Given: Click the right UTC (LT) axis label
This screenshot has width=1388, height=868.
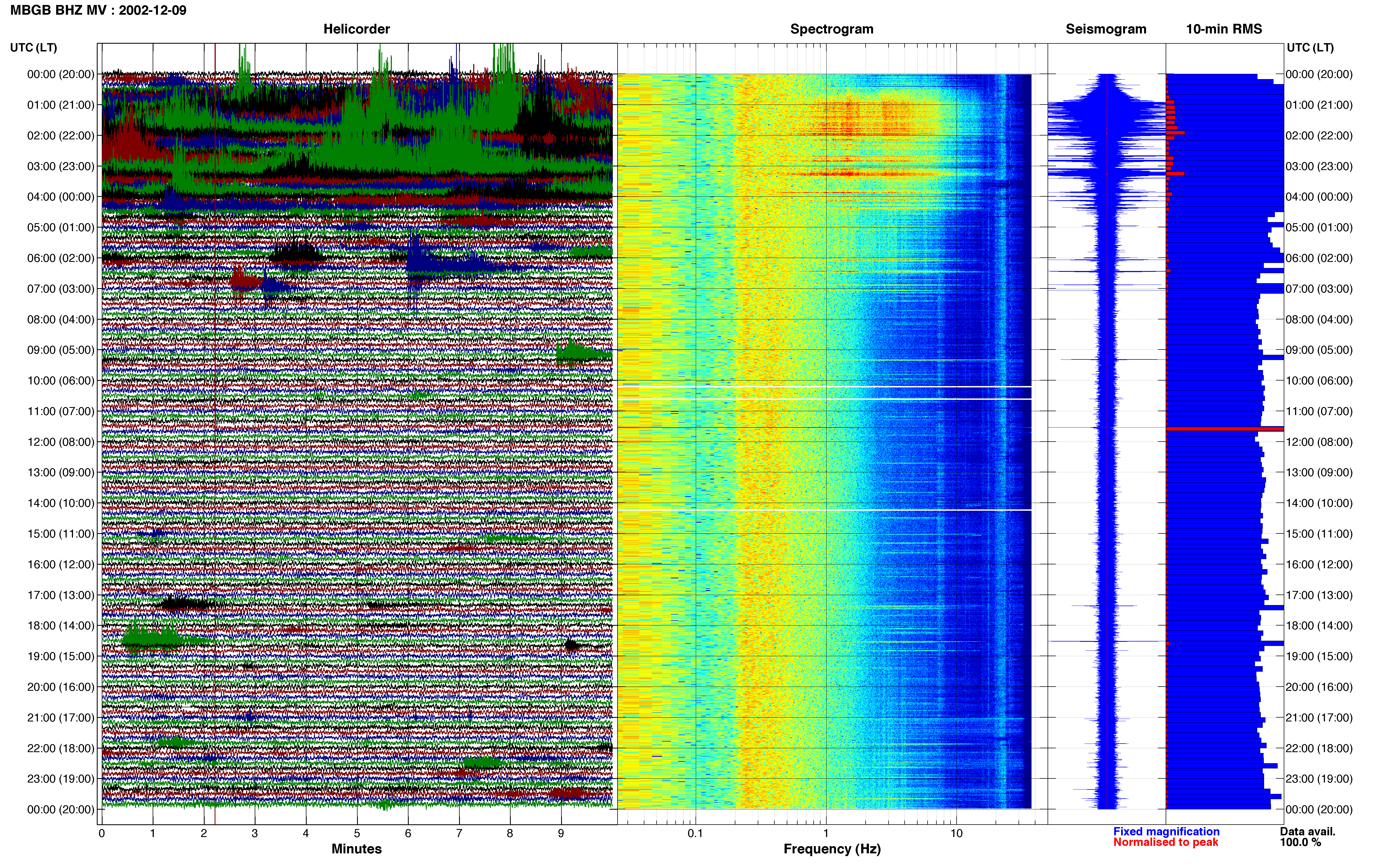Looking at the screenshot, I should tap(1310, 48).
